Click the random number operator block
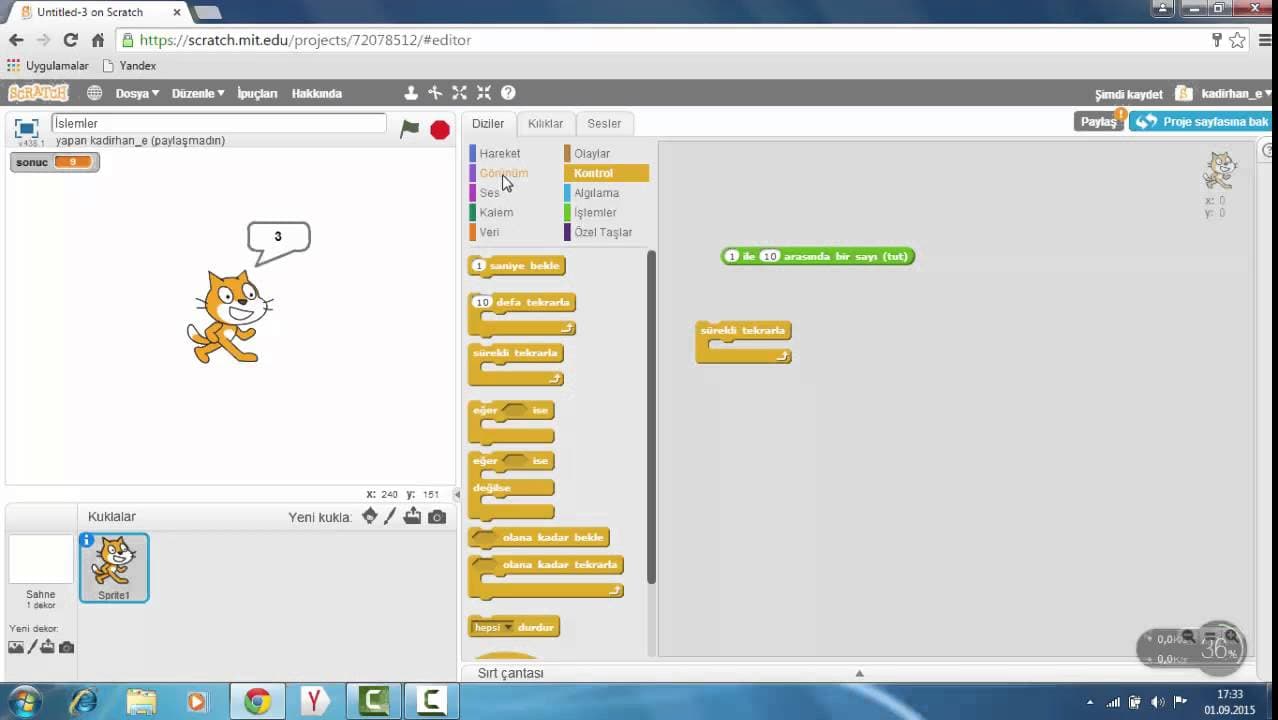 coord(818,256)
